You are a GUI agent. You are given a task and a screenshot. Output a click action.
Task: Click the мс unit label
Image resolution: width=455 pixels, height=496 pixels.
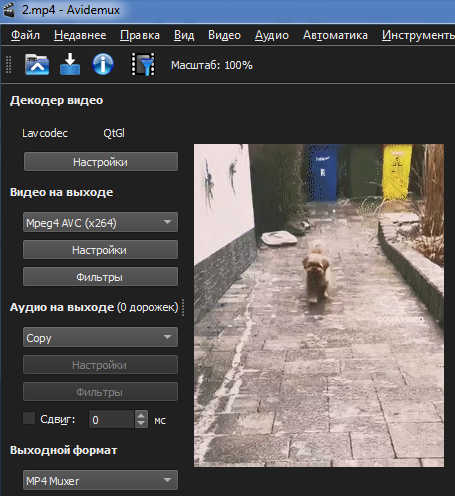[x=160, y=421]
